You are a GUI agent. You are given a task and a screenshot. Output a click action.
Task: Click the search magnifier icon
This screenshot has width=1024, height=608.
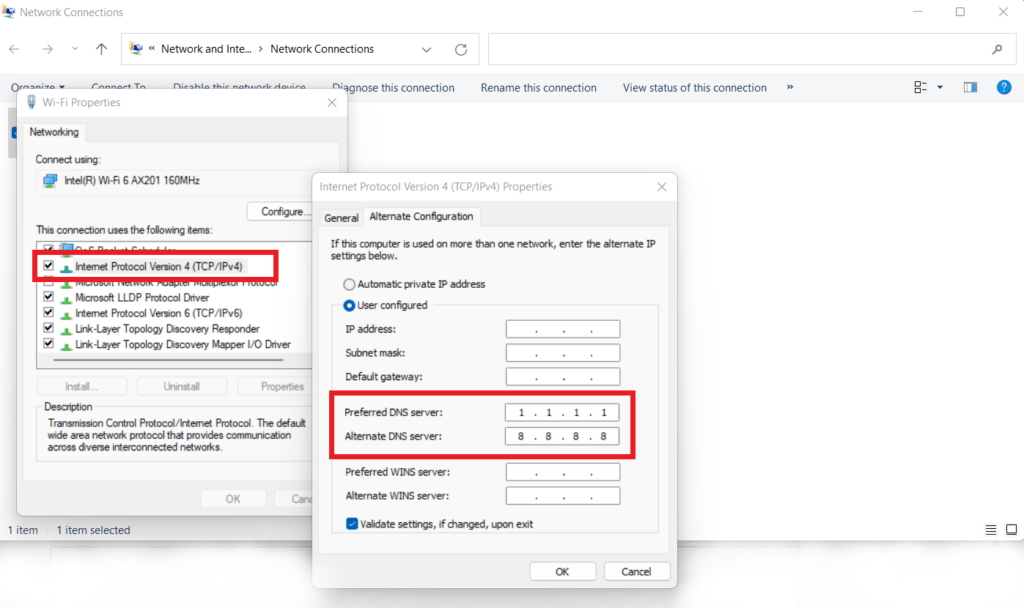click(997, 48)
